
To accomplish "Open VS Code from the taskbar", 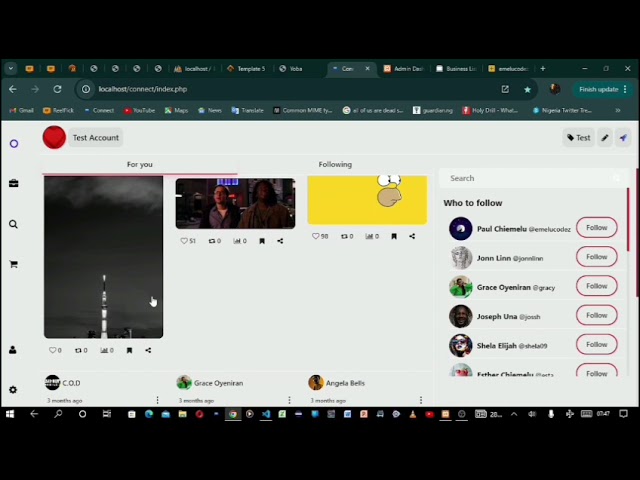I will tap(266, 414).
